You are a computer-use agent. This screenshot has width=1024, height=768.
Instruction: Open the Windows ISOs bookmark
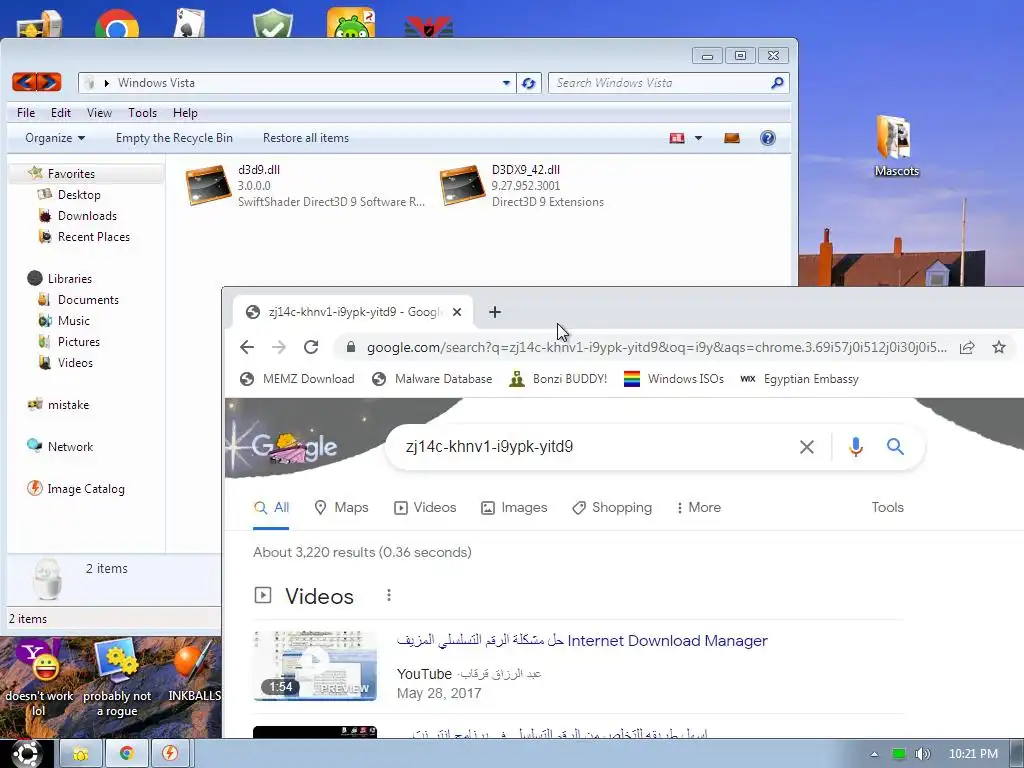pyautogui.click(x=674, y=379)
